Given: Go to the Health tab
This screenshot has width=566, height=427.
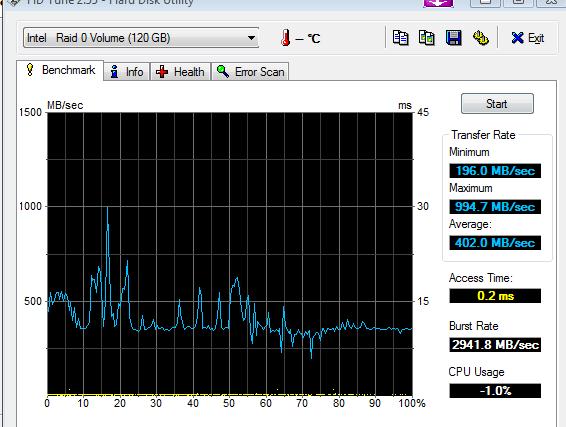Looking at the screenshot, I should (x=180, y=72).
